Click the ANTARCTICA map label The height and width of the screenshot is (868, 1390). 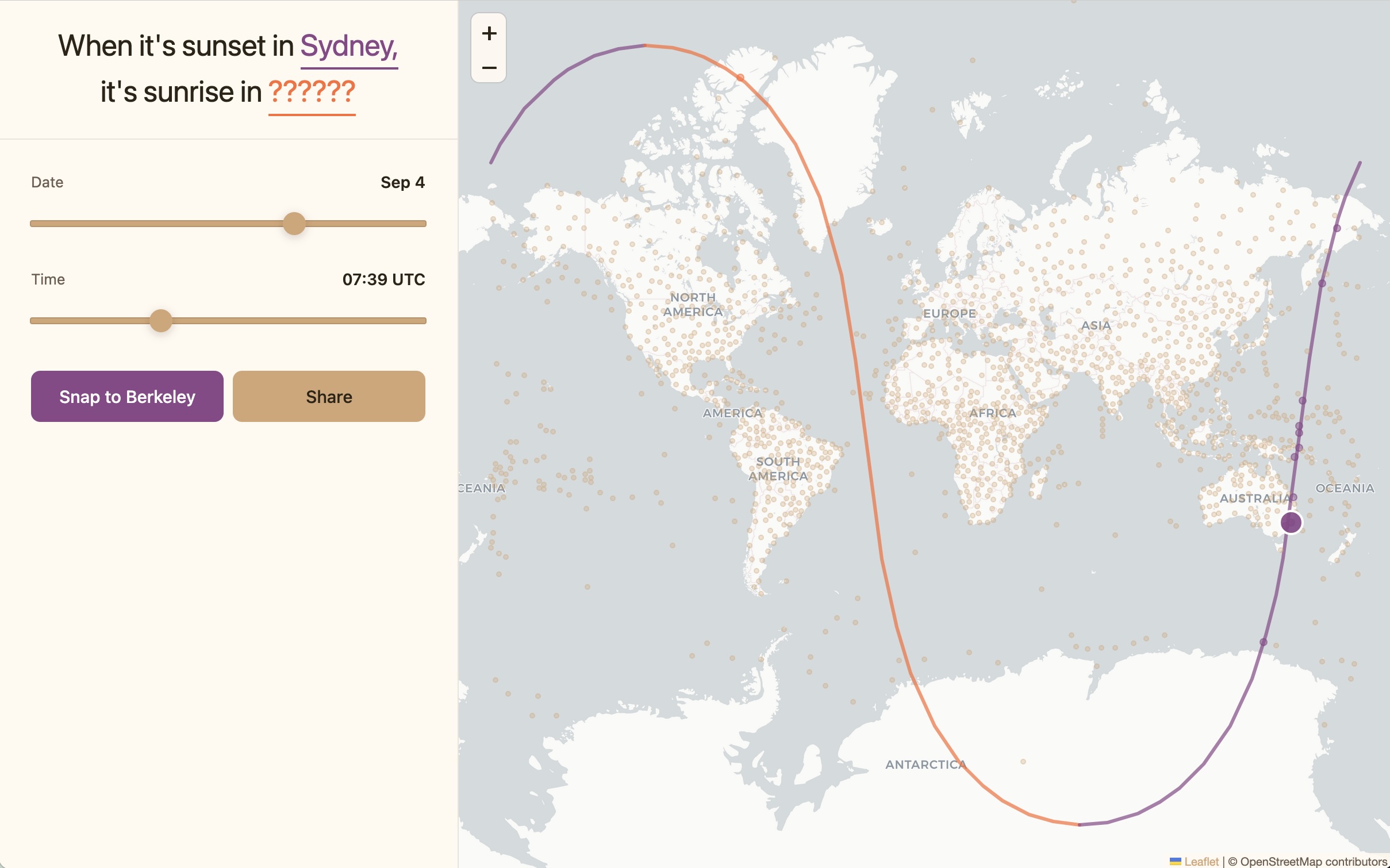click(x=926, y=765)
